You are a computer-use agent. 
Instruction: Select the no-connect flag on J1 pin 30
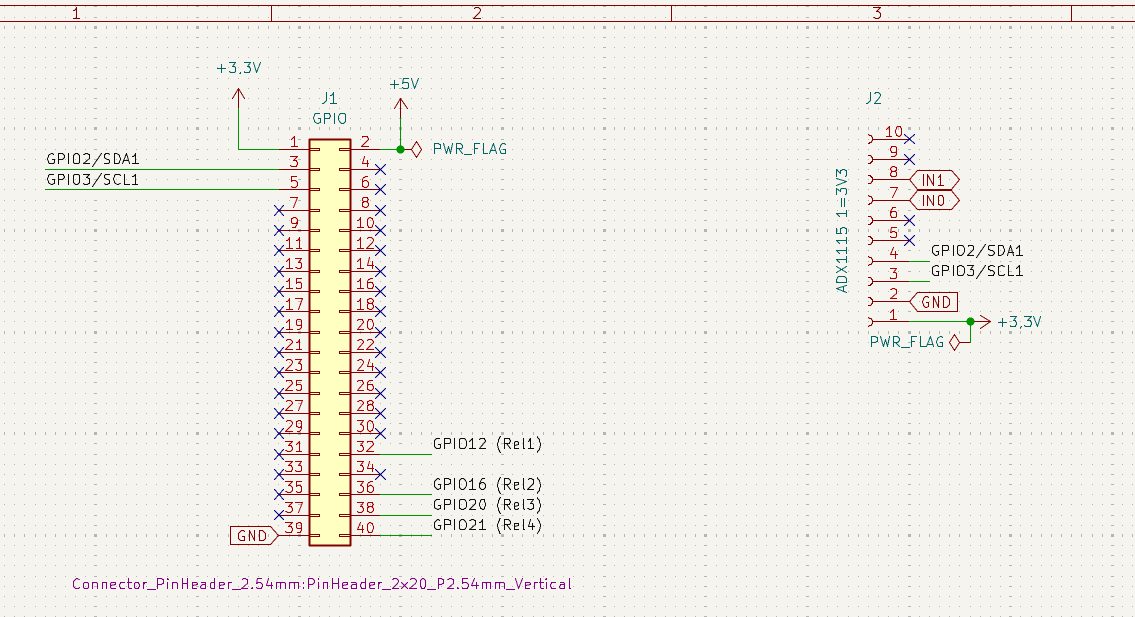click(x=381, y=434)
